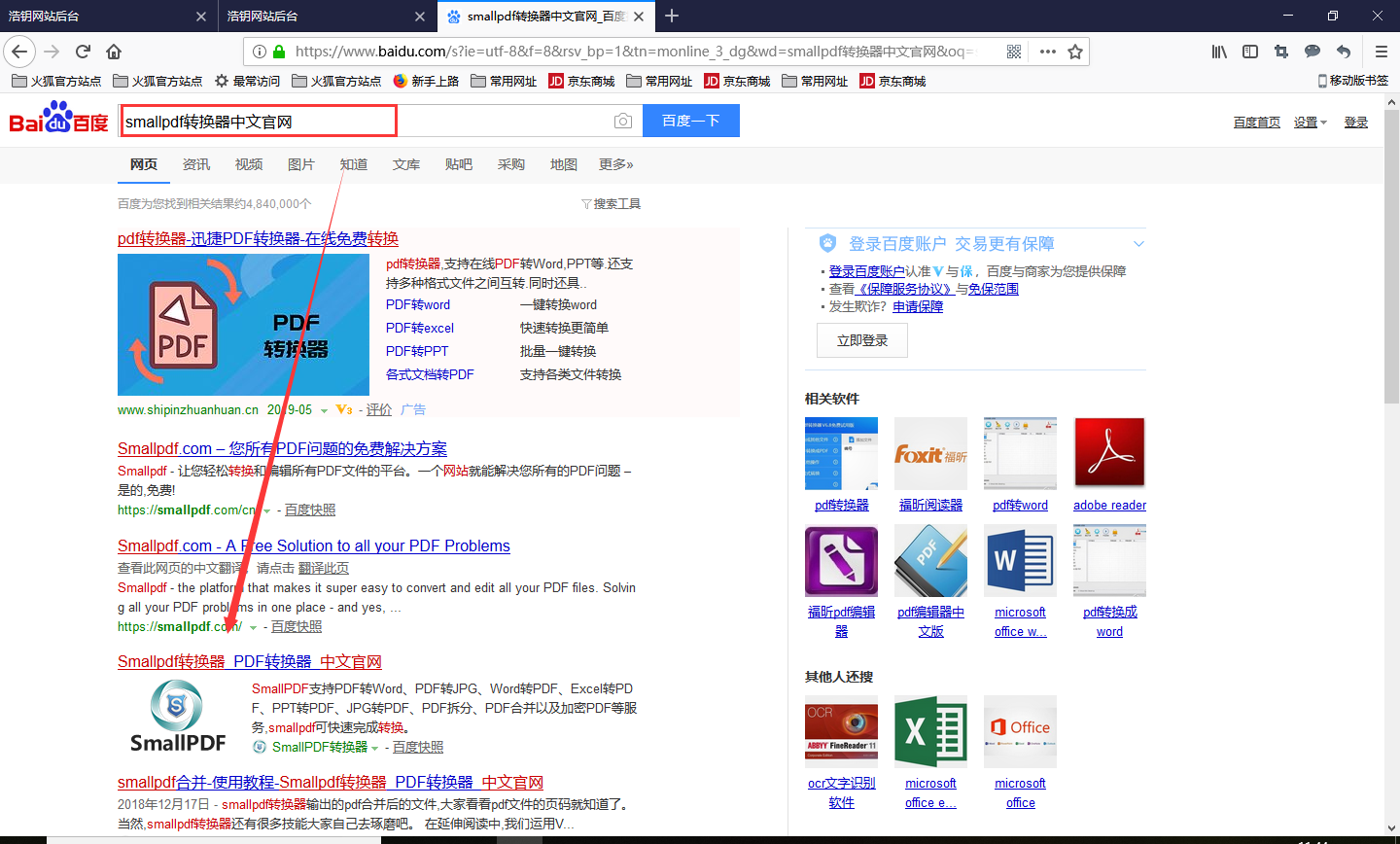Open page actions three-dot menu
This screenshot has height=844, width=1400.
coord(1047,52)
